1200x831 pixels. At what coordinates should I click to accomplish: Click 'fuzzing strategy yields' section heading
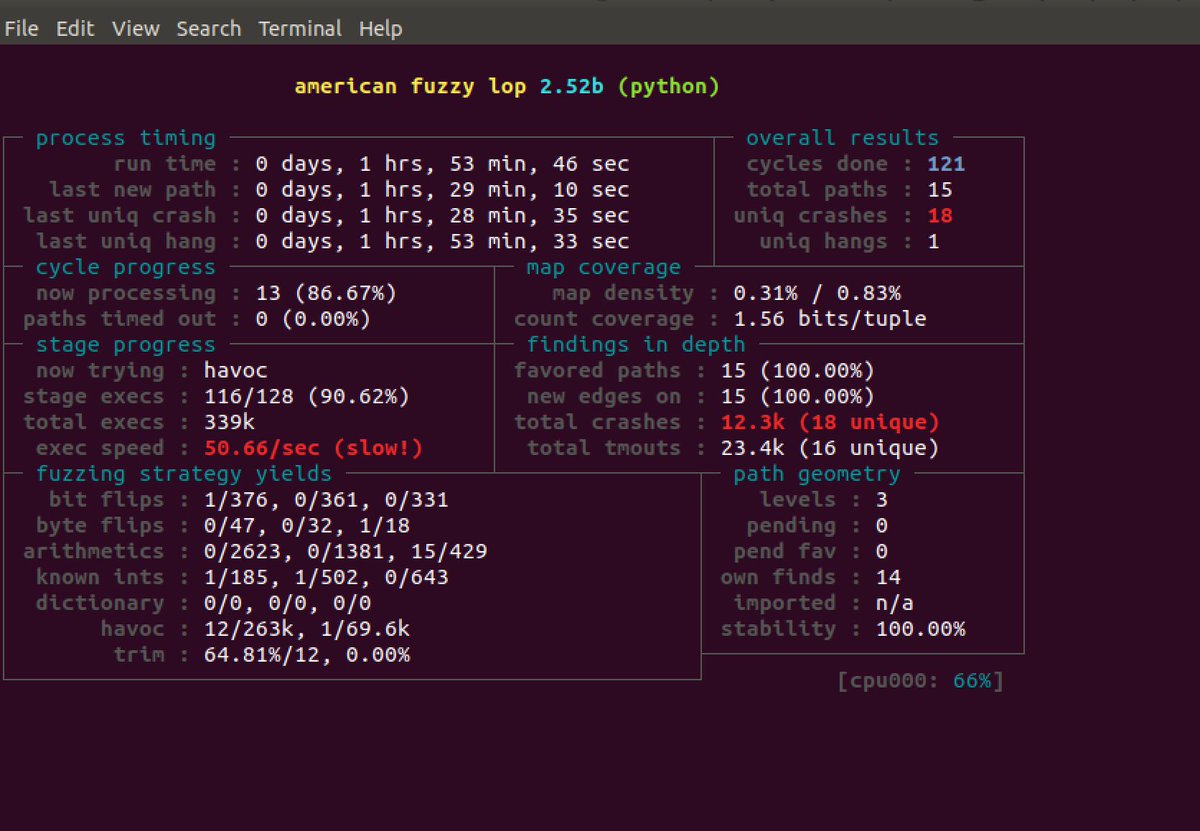pyautogui.click(x=184, y=474)
